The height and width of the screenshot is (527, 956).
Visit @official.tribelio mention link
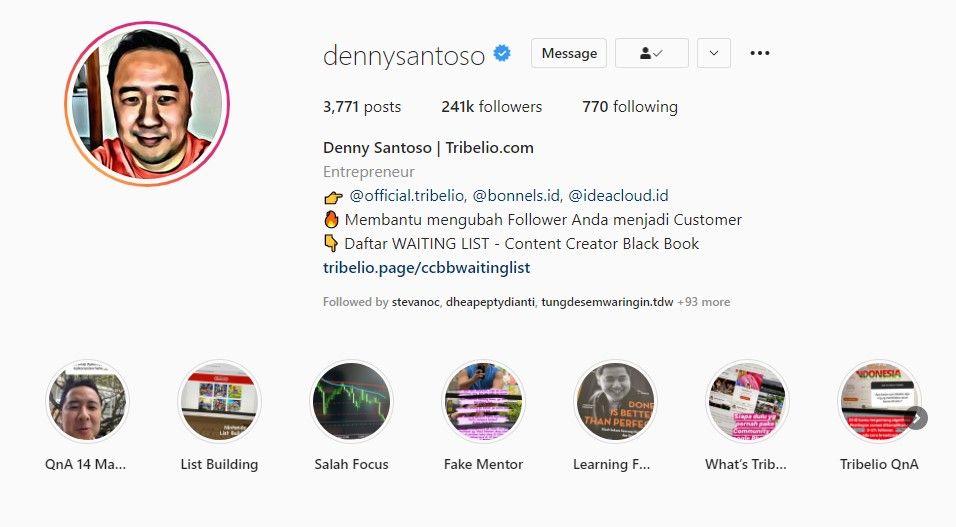click(x=408, y=196)
